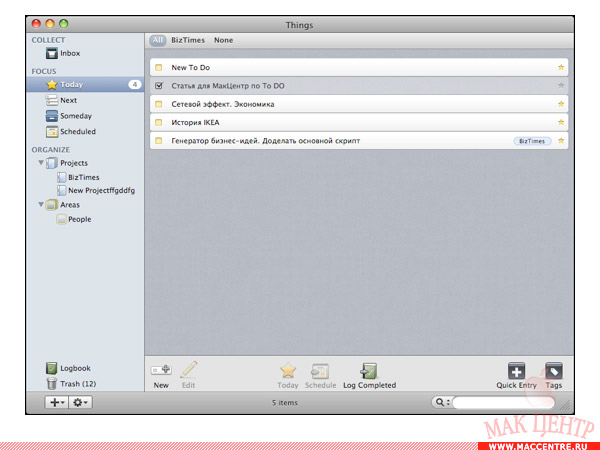The width and height of the screenshot is (600, 450).
Task: Select the Areas folder icon
Action: pyautogui.click(x=52, y=205)
